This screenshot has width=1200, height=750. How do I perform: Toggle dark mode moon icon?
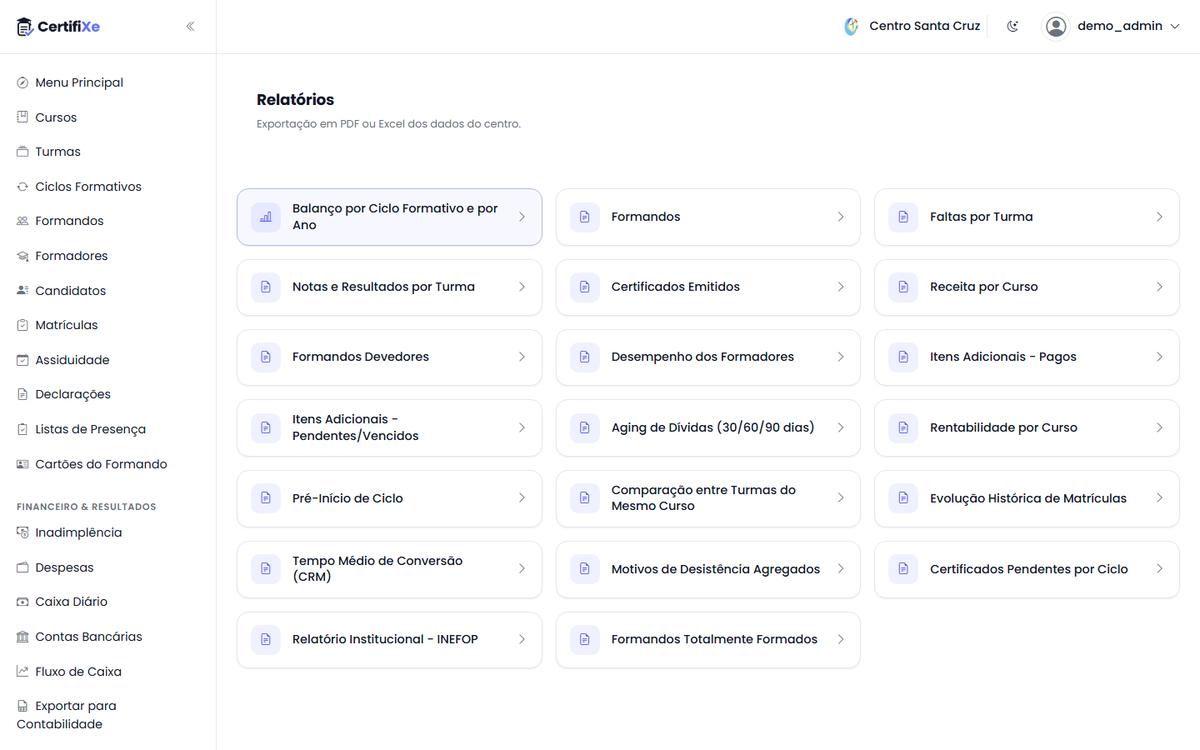click(1013, 26)
